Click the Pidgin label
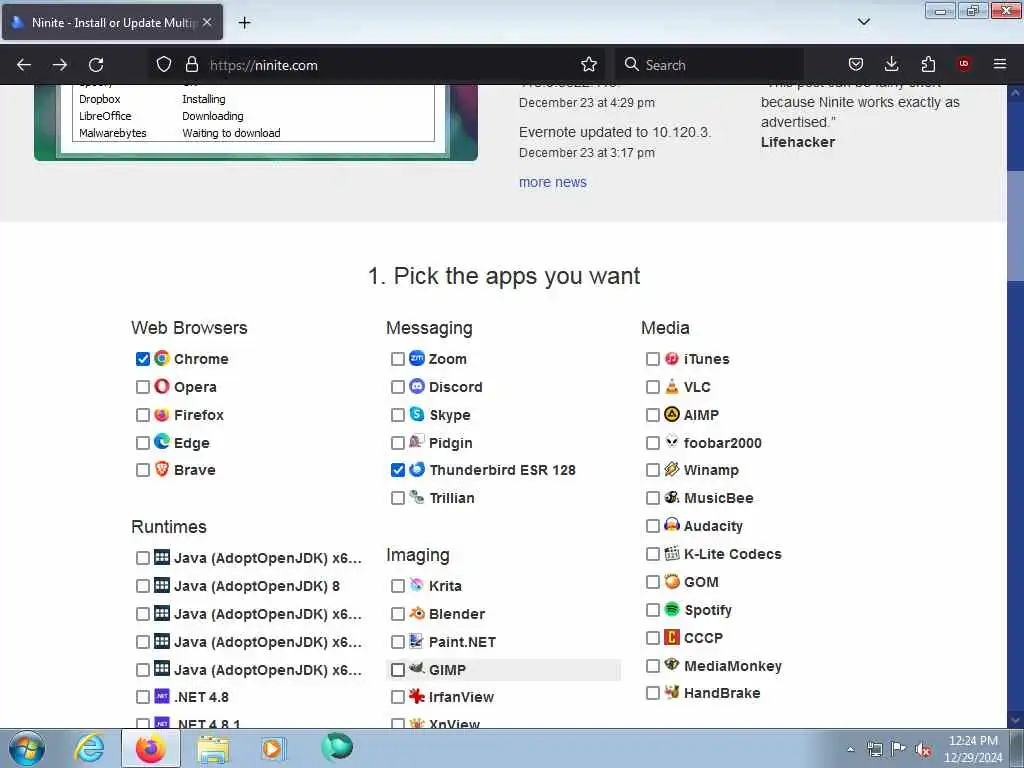 tap(451, 443)
